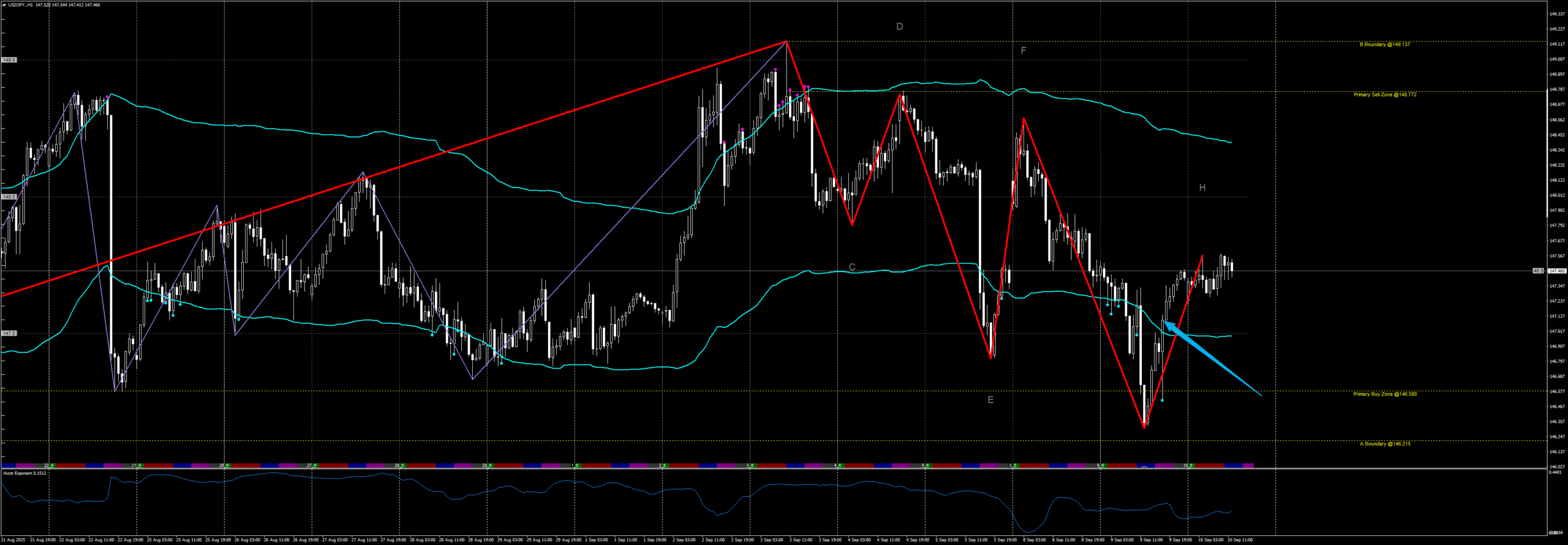Click the wave label F

[1023, 51]
